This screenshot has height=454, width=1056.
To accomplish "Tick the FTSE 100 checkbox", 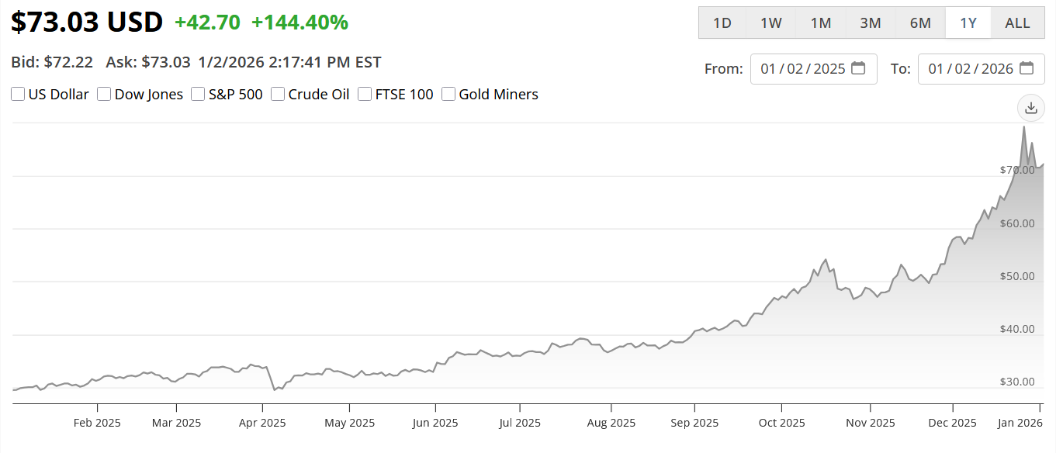I will tap(365, 95).
